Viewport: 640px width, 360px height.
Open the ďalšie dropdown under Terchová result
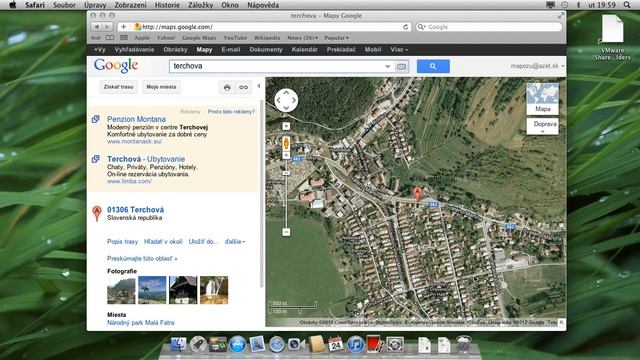235,242
